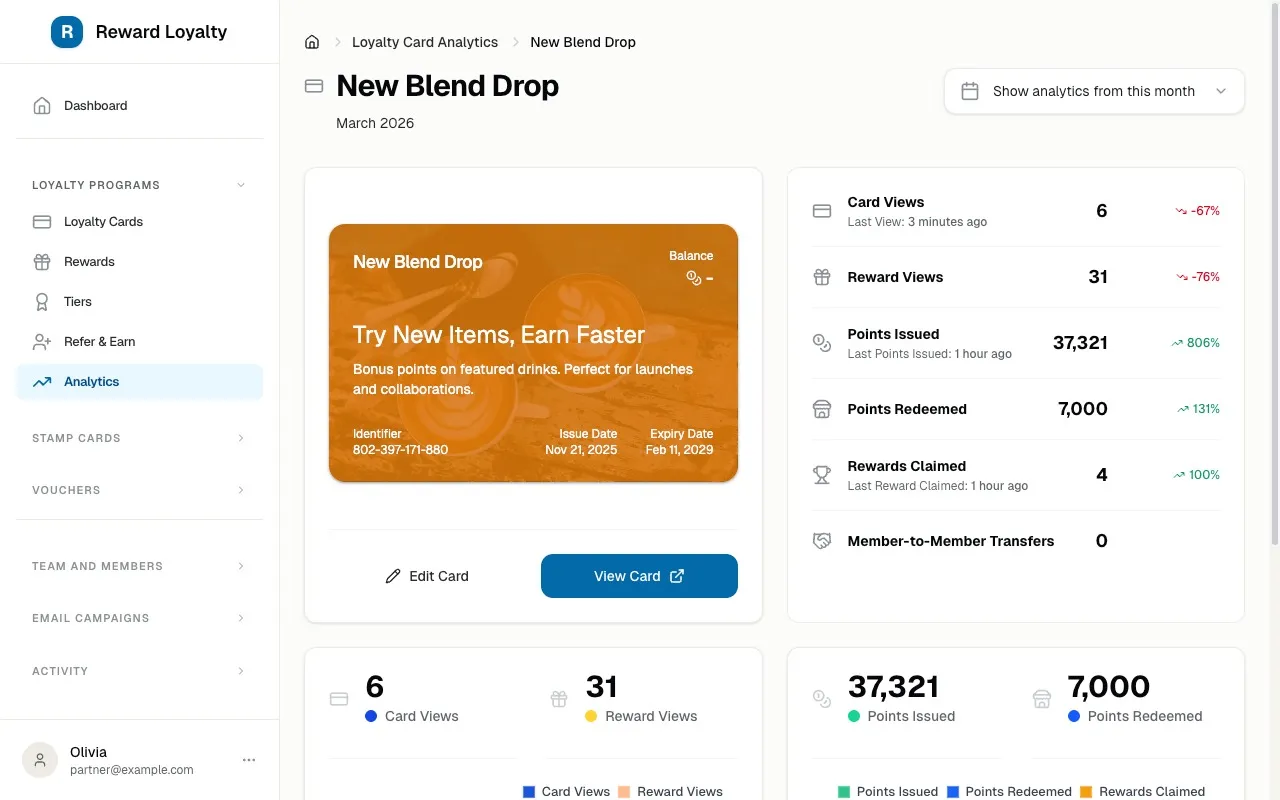This screenshot has height=800, width=1280.
Task: Click the home breadcrumb icon
Action: tap(311, 41)
